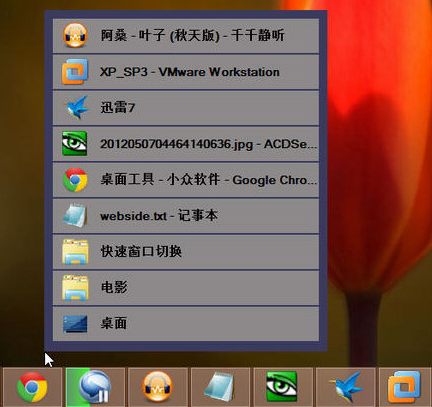The width and height of the screenshot is (432, 407).
Task: Select XP_SP3 - VMware Workstation entry
Action: [186, 72]
